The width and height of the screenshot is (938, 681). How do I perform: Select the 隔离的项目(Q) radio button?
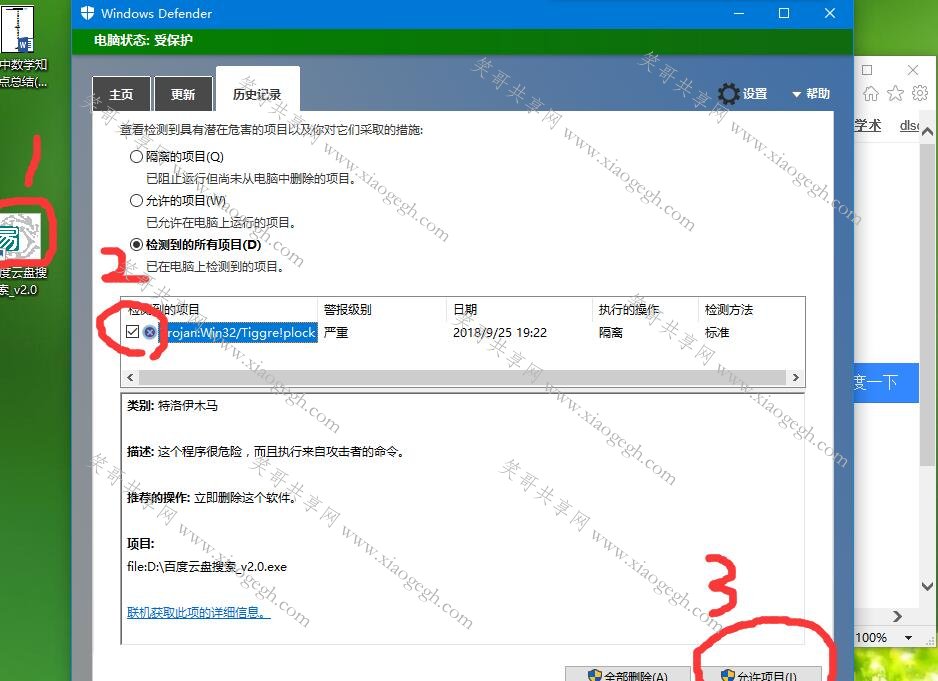136,157
